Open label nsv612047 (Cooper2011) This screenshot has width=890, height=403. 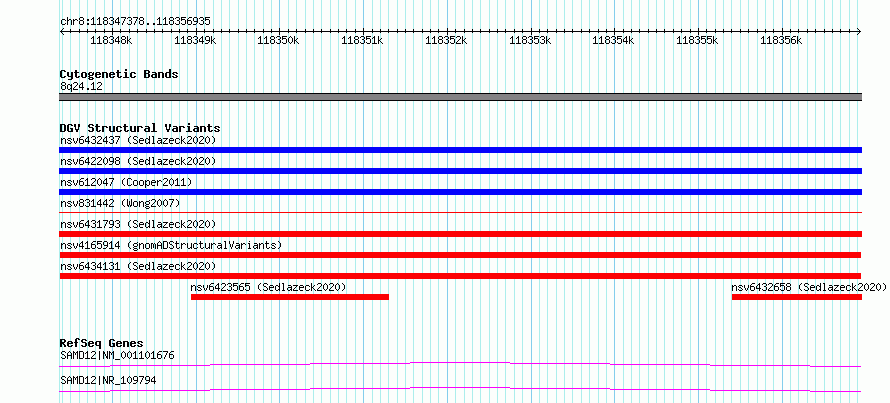[x=126, y=182]
